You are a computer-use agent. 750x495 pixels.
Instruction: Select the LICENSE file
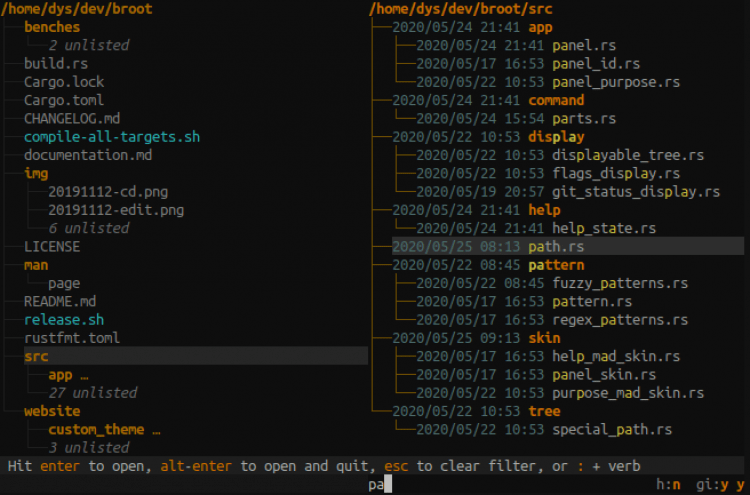pyautogui.click(x=52, y=247)
